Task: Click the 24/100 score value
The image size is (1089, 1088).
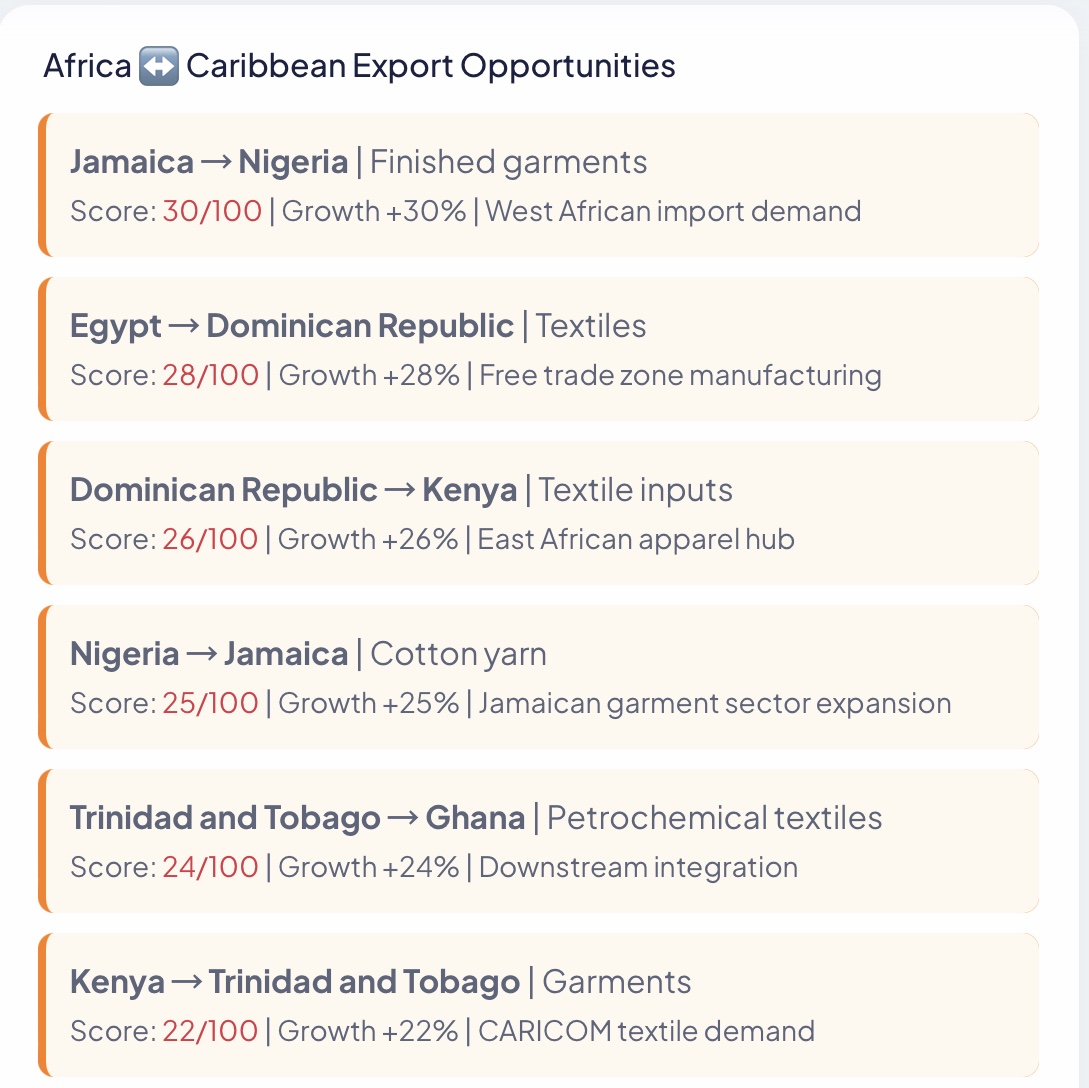Action: pos(210,867)
